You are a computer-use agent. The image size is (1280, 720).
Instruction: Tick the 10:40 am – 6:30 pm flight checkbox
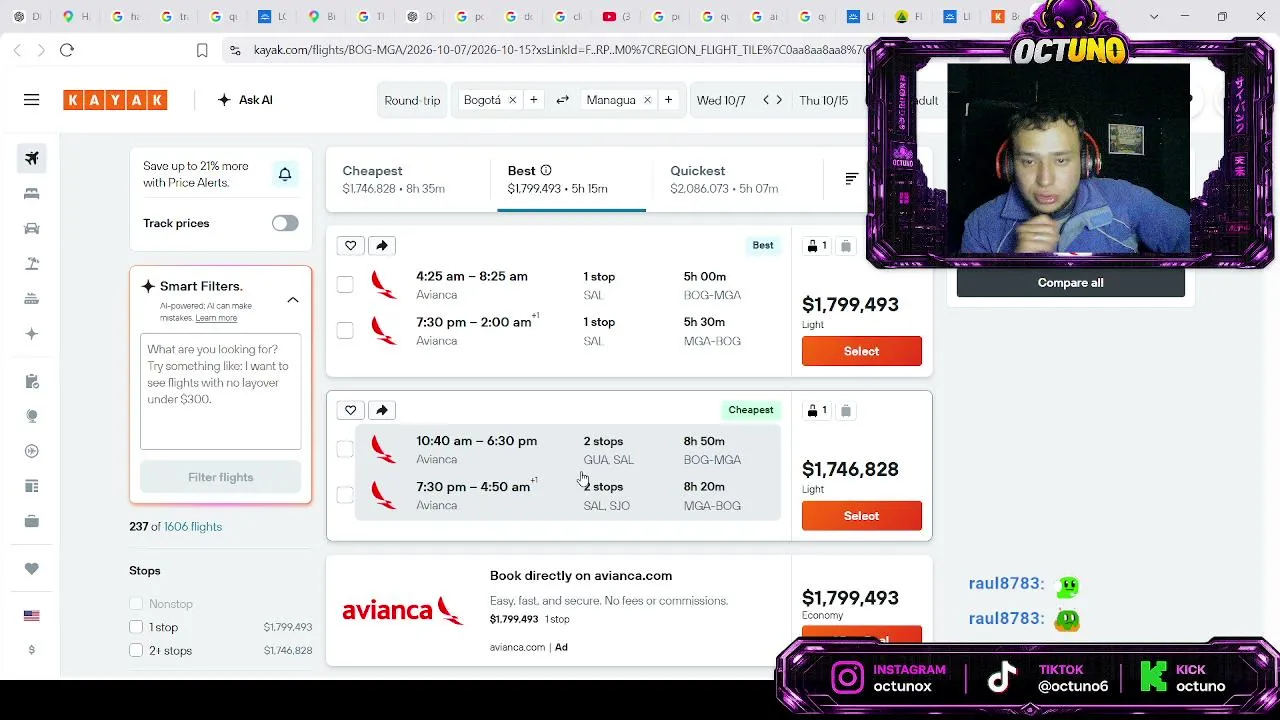[345, 450]
